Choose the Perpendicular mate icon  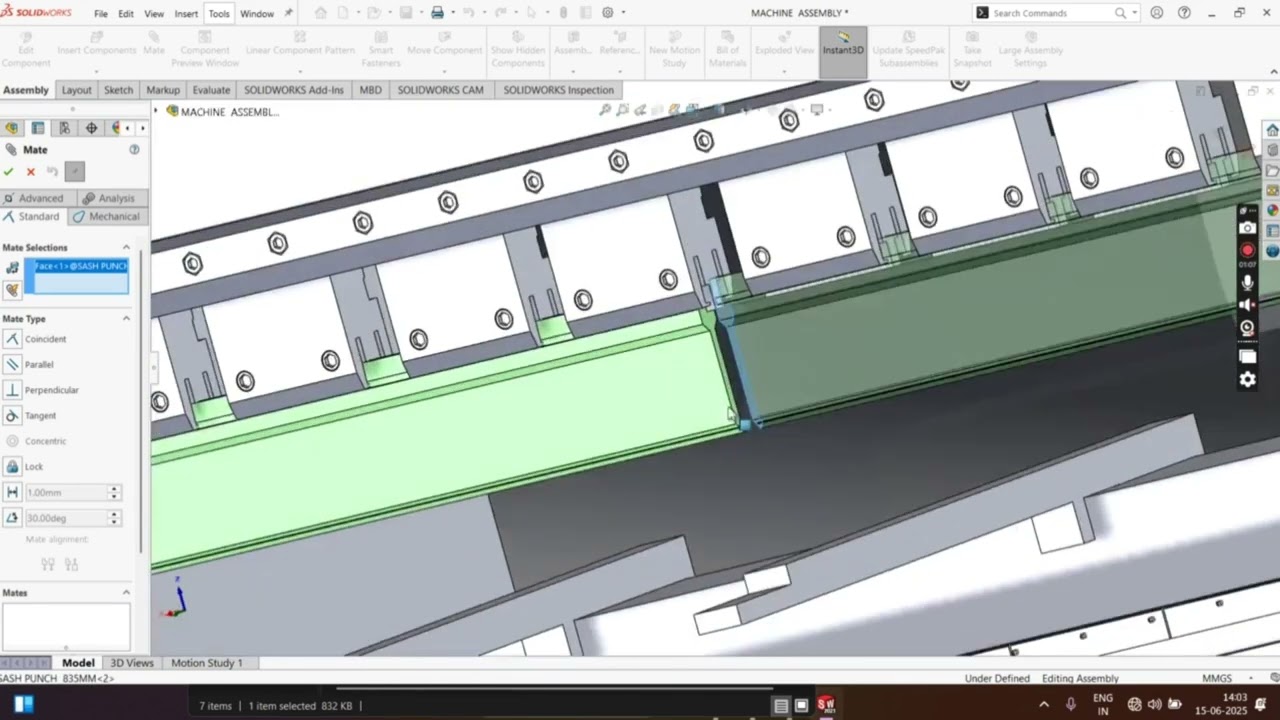point(12,390)
